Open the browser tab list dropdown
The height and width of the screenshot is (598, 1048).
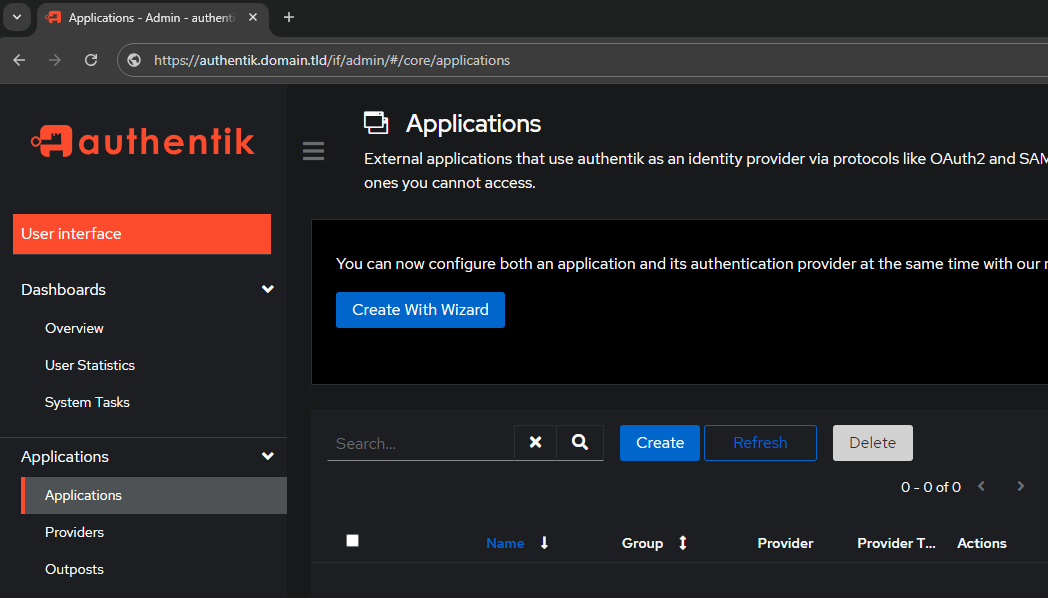[17, 17]
